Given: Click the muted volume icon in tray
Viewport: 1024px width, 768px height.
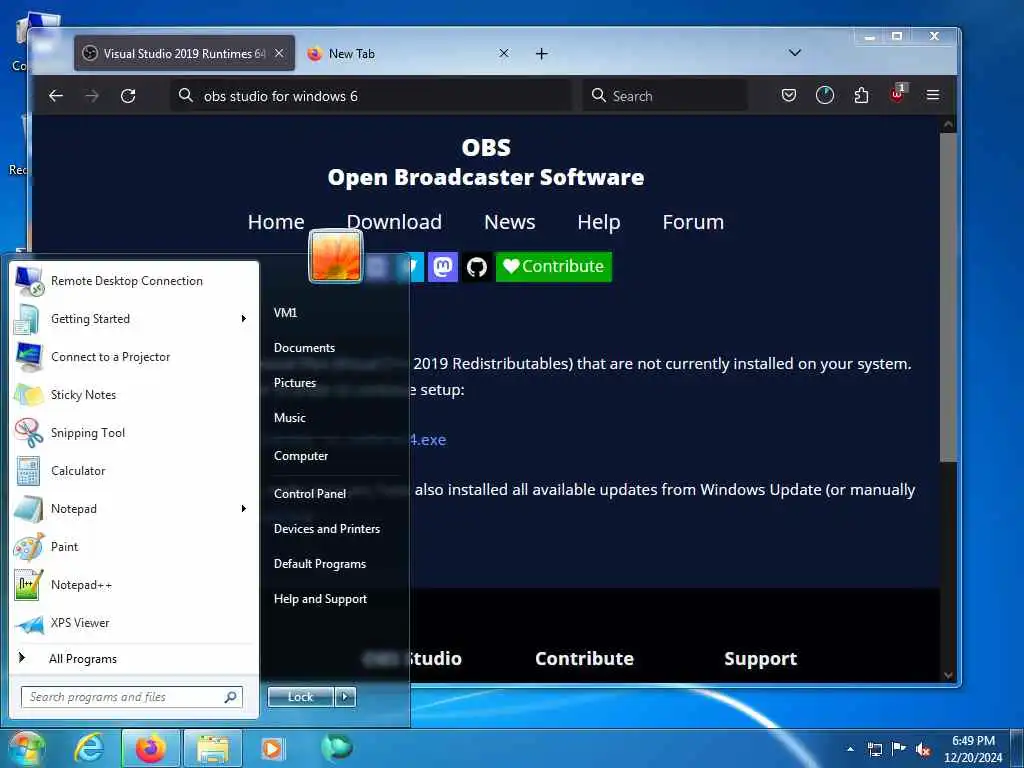Looking at the screenshot, I should pyautogui.click(x=923, y=750).
